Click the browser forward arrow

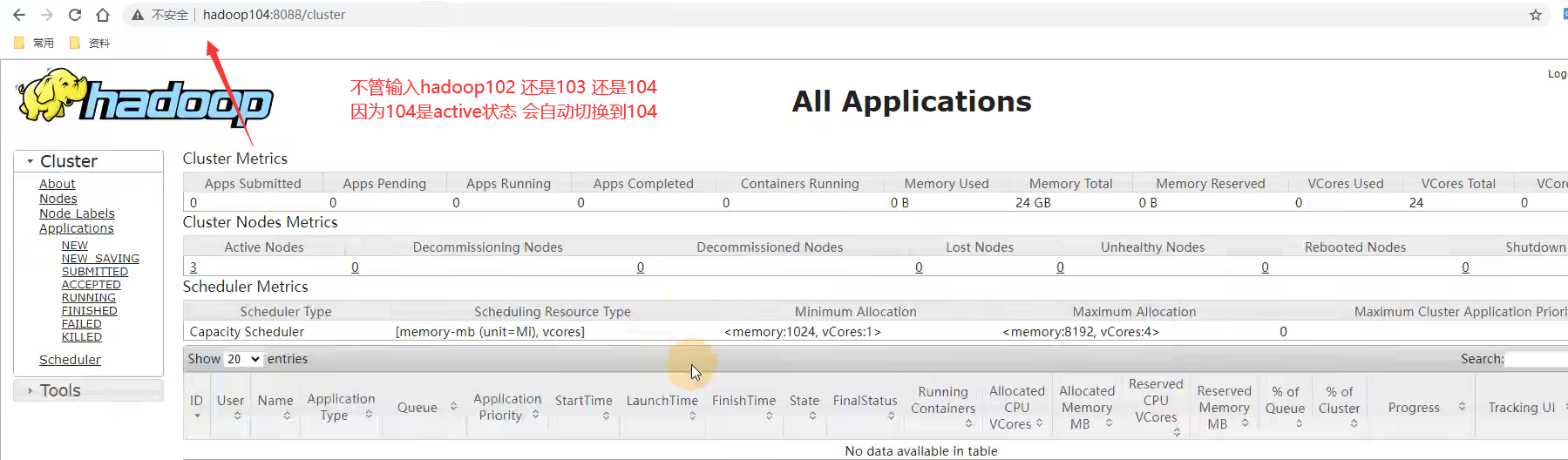click(47, 15)
